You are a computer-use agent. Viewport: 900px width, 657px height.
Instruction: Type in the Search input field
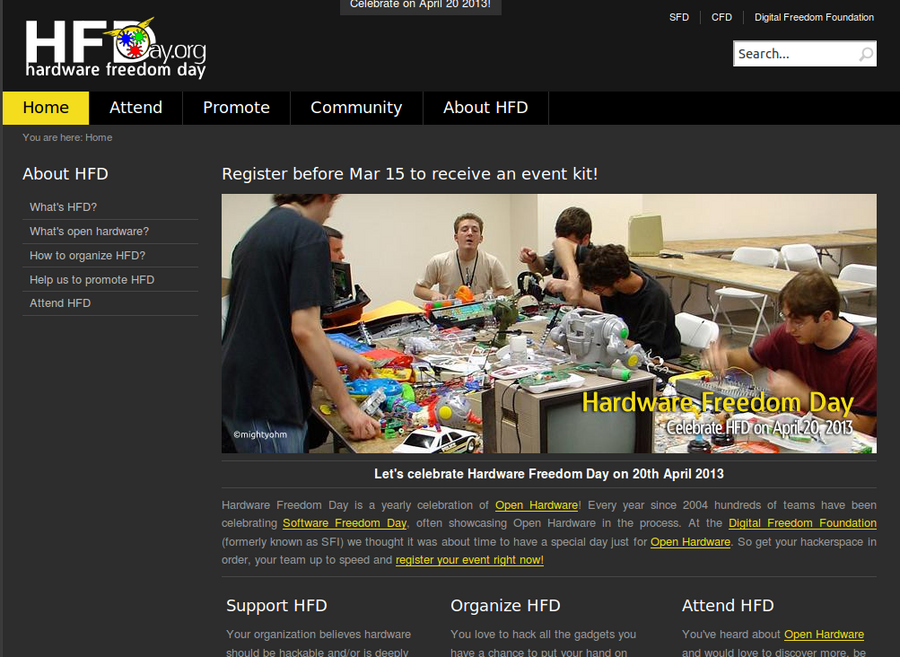point(795,54)
